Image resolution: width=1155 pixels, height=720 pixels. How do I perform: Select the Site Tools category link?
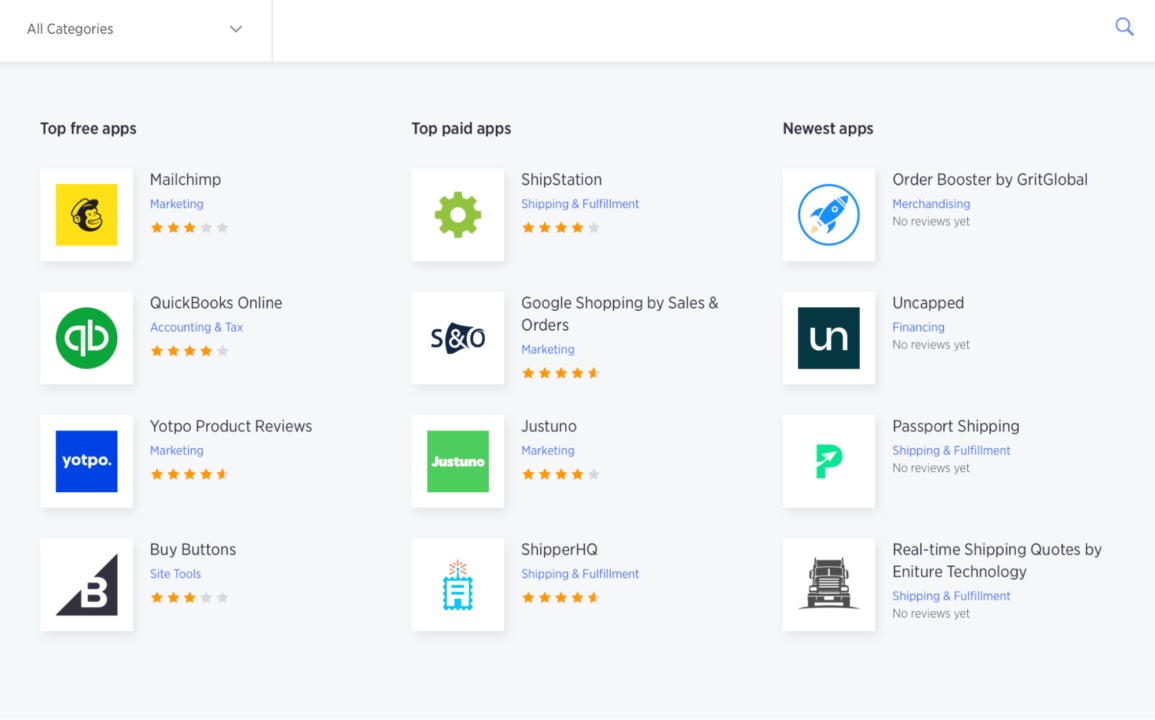(x=175, y=574)
